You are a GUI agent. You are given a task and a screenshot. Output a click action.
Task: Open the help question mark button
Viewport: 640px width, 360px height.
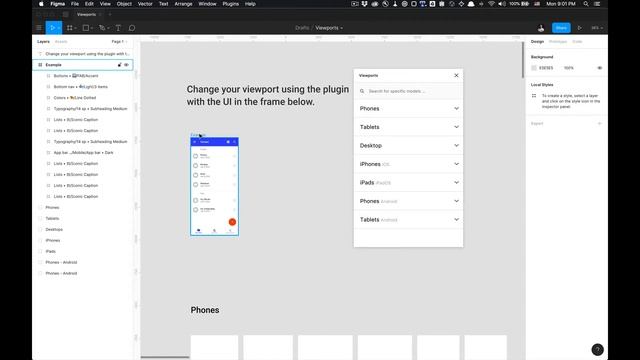(x=597, y=350)
